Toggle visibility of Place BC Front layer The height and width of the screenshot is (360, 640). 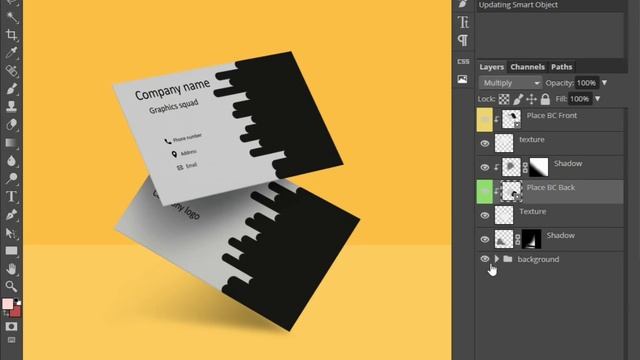coord(484,120)
